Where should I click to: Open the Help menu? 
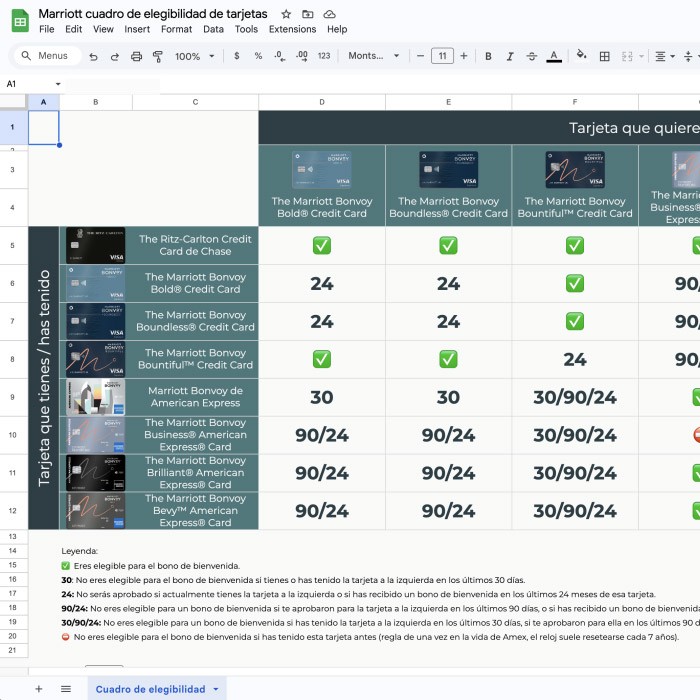point(337,29)
